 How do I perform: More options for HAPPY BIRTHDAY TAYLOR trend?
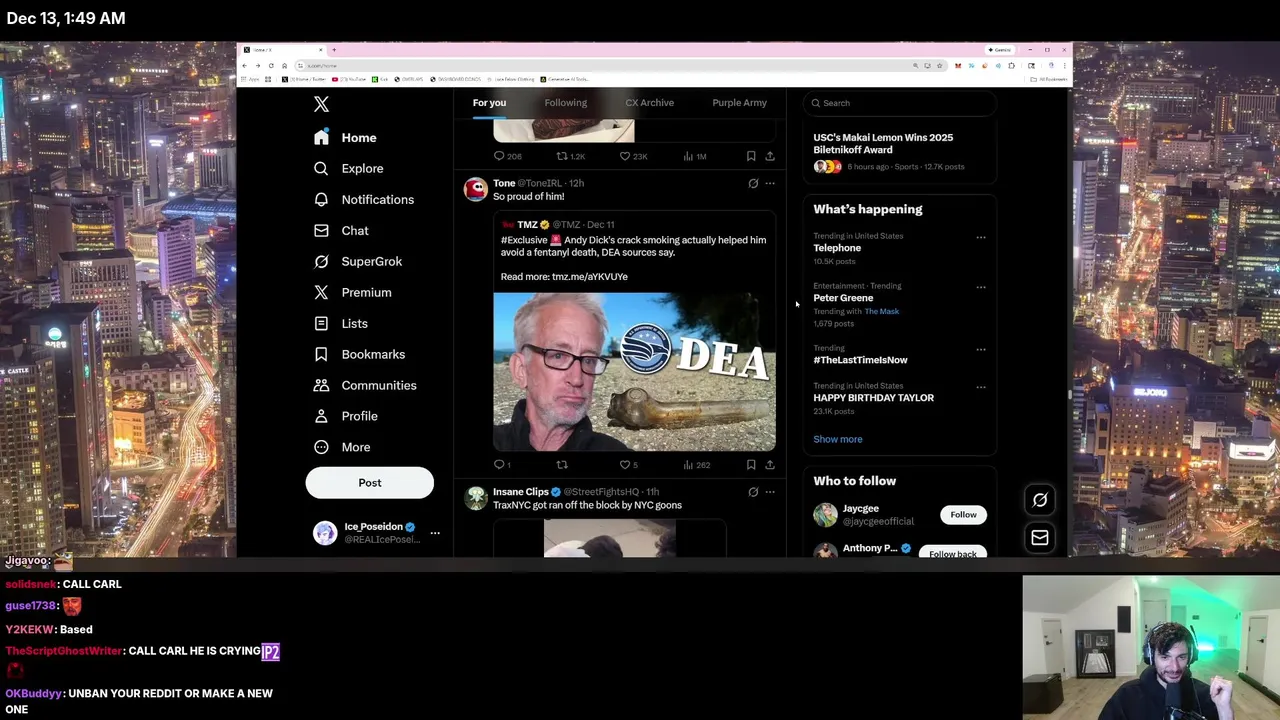981,388
